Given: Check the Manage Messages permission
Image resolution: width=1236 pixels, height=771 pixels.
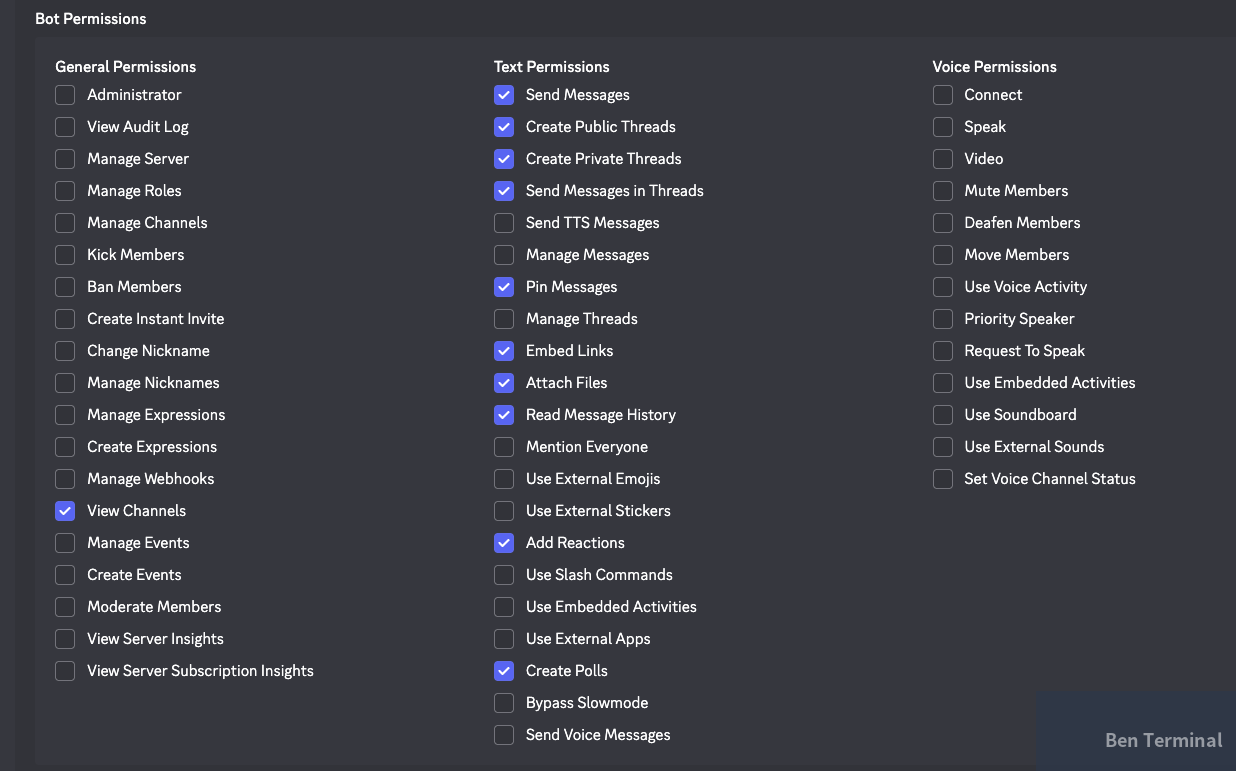Looking at the screenshot, I should [504, 255].
